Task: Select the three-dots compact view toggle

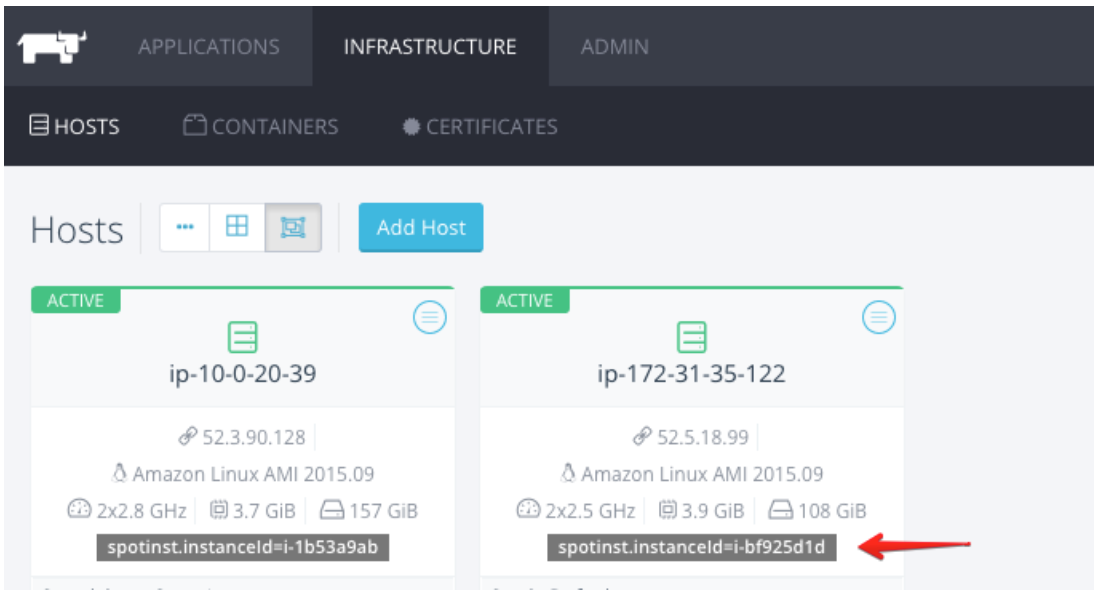Action: [x=185, y=227]
